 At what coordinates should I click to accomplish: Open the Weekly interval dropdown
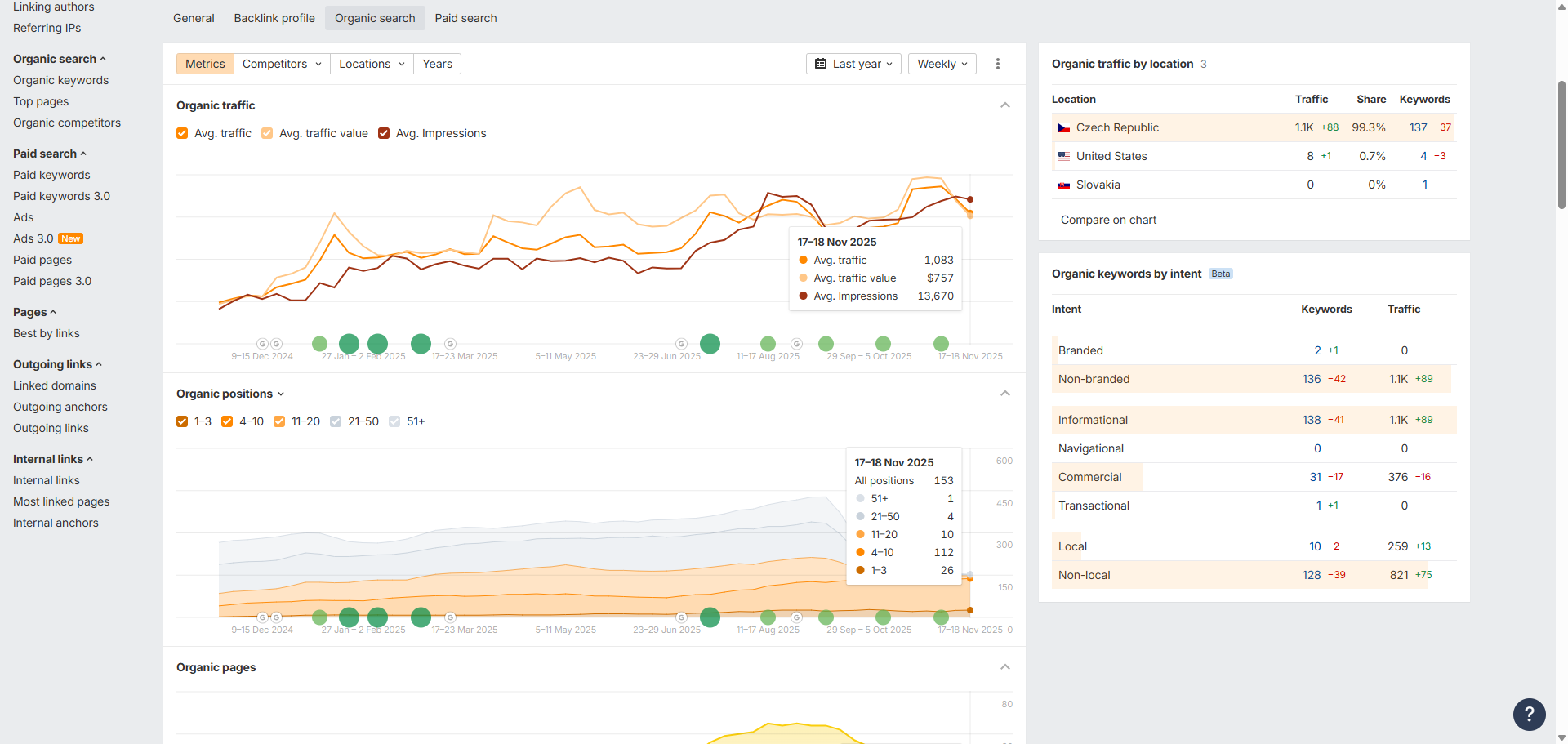942,64
